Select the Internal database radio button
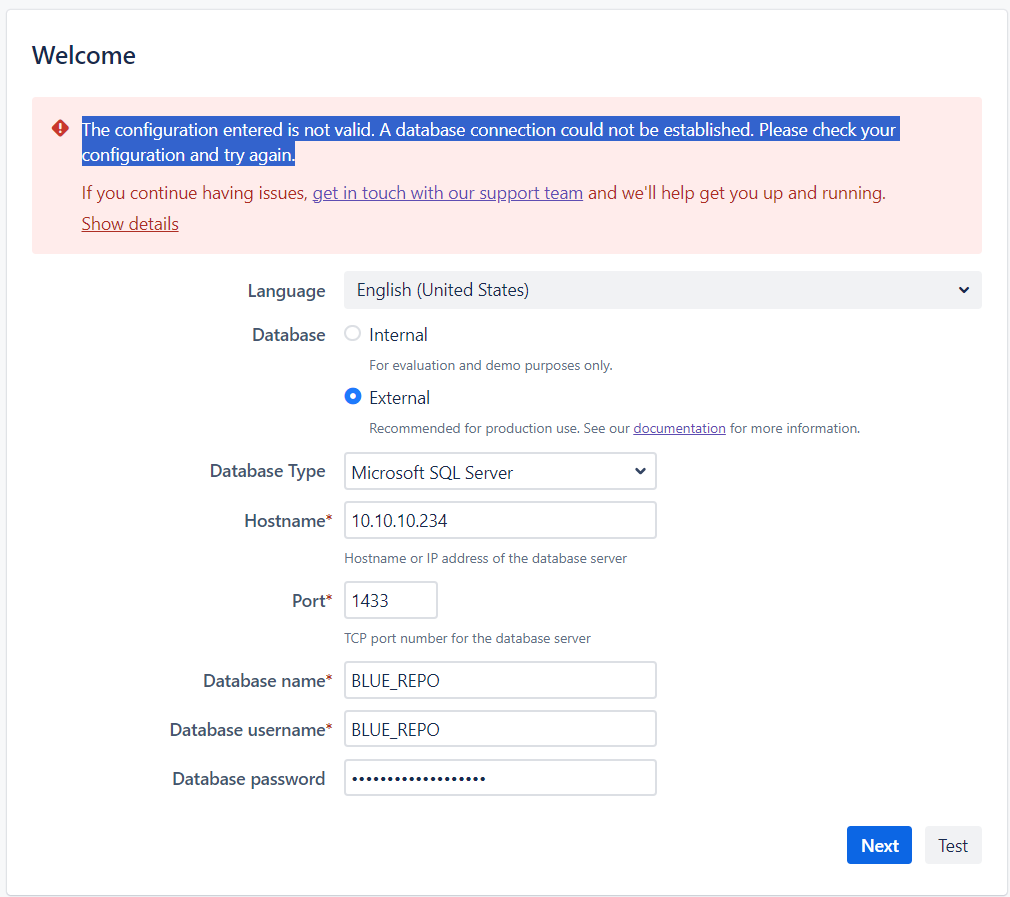The width and height of the screenshot is (1010, 897). pyautogui.click(x=352, y=334)
